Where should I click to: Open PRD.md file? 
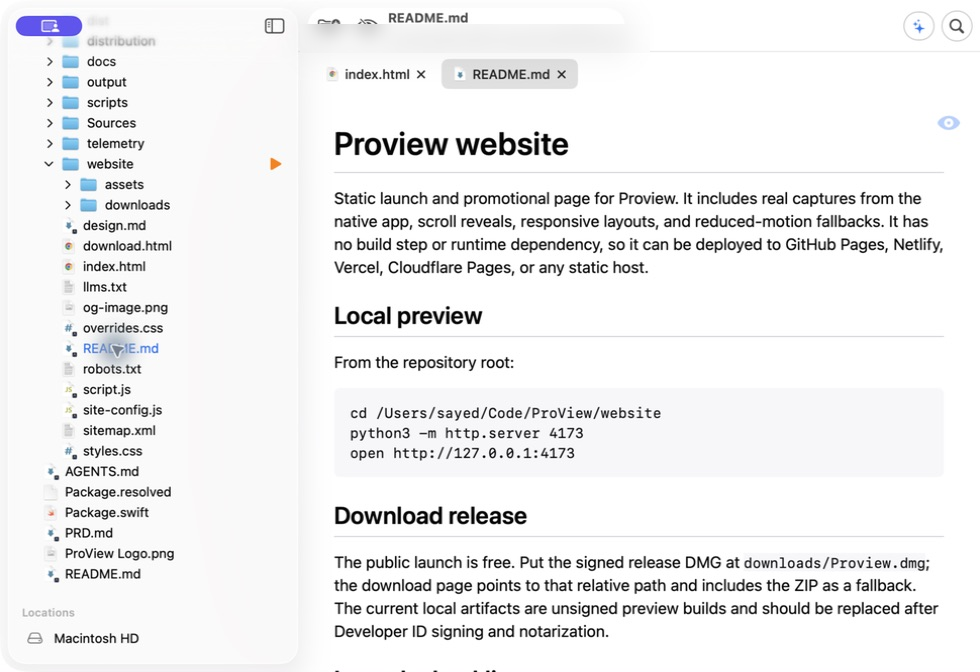(89, 533)
